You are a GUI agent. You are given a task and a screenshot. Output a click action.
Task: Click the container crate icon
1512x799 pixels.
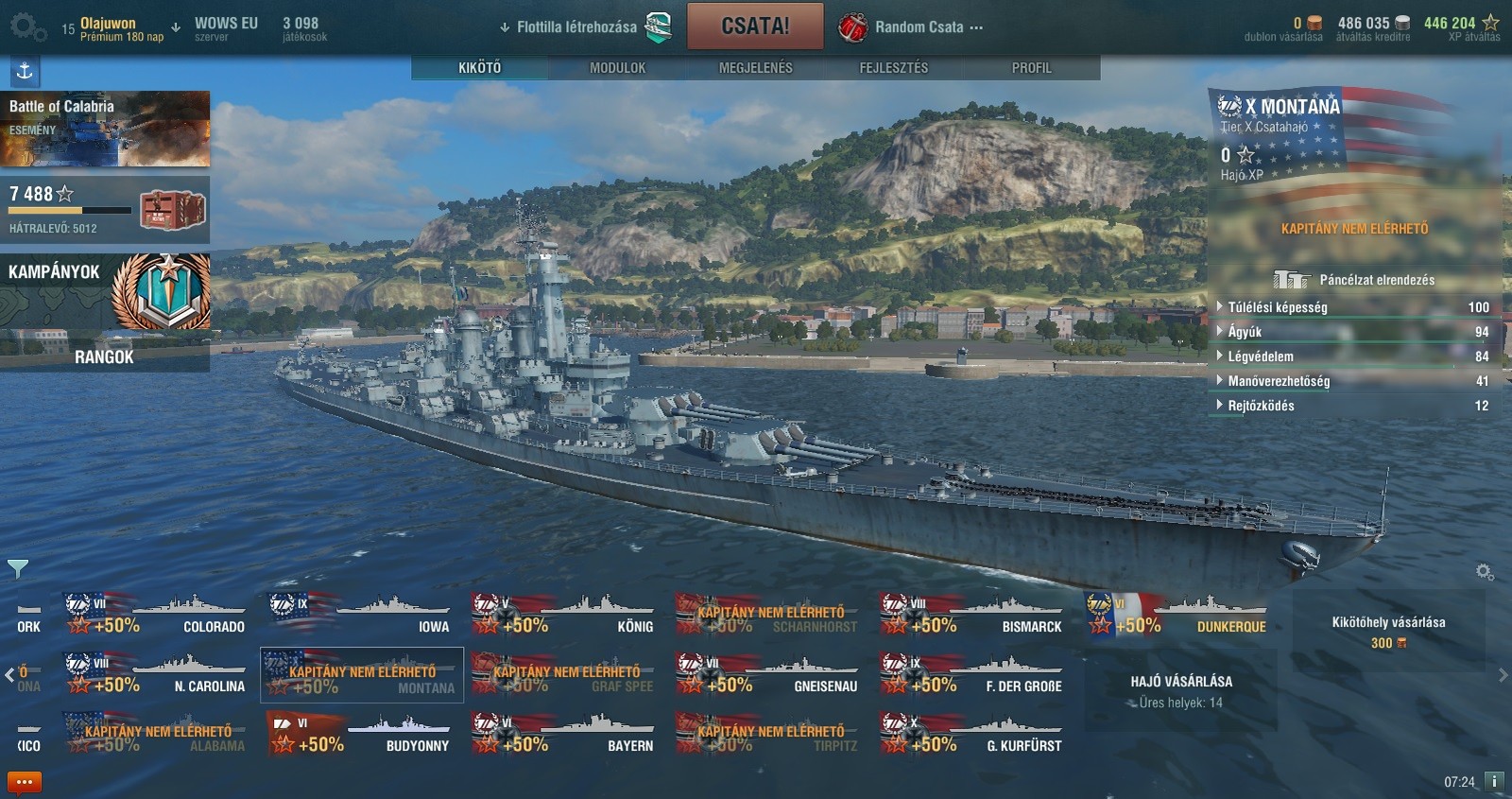[172, 210]
